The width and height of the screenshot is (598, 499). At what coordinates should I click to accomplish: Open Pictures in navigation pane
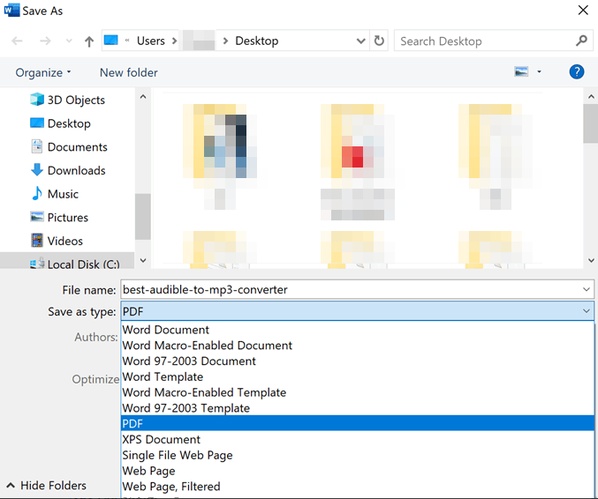[x=59, y=217]
